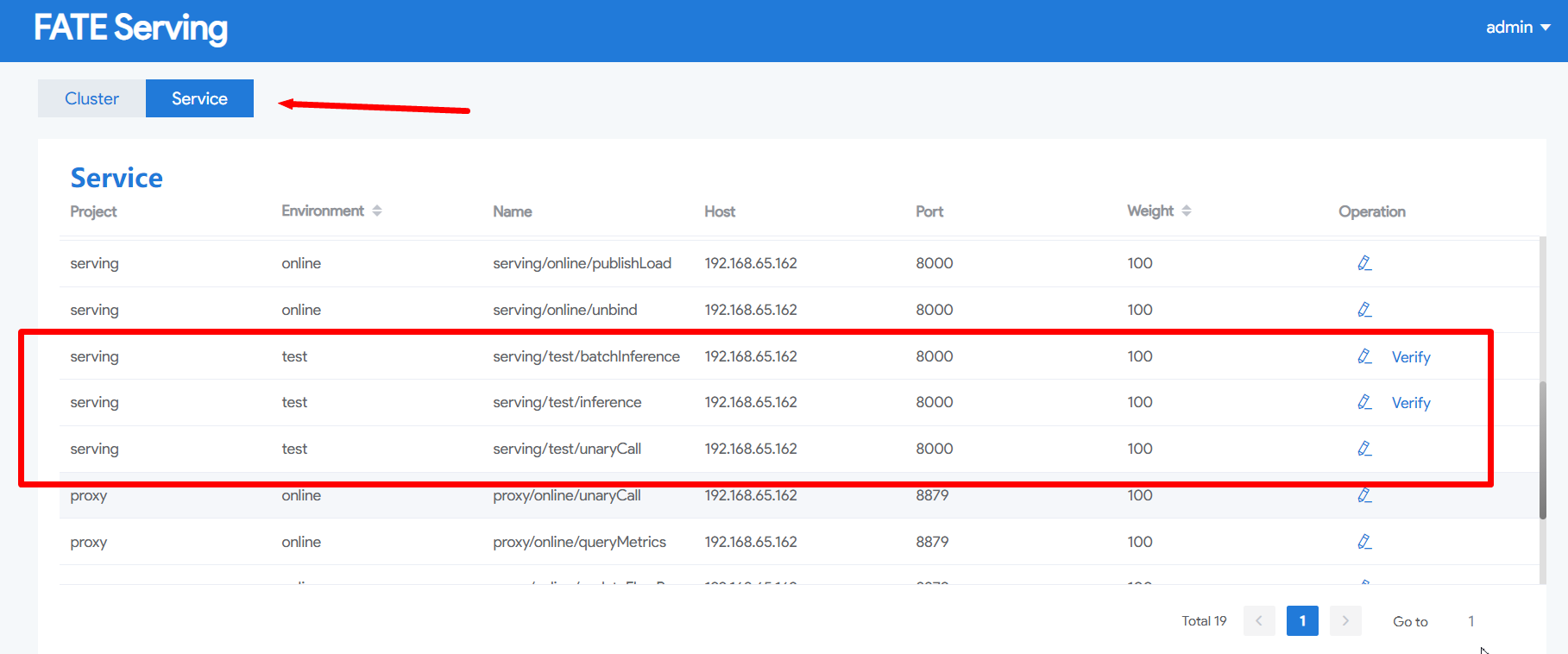Verify the serving/test/inference service
Screen dimensions: 1568x654
point(1411,403)
